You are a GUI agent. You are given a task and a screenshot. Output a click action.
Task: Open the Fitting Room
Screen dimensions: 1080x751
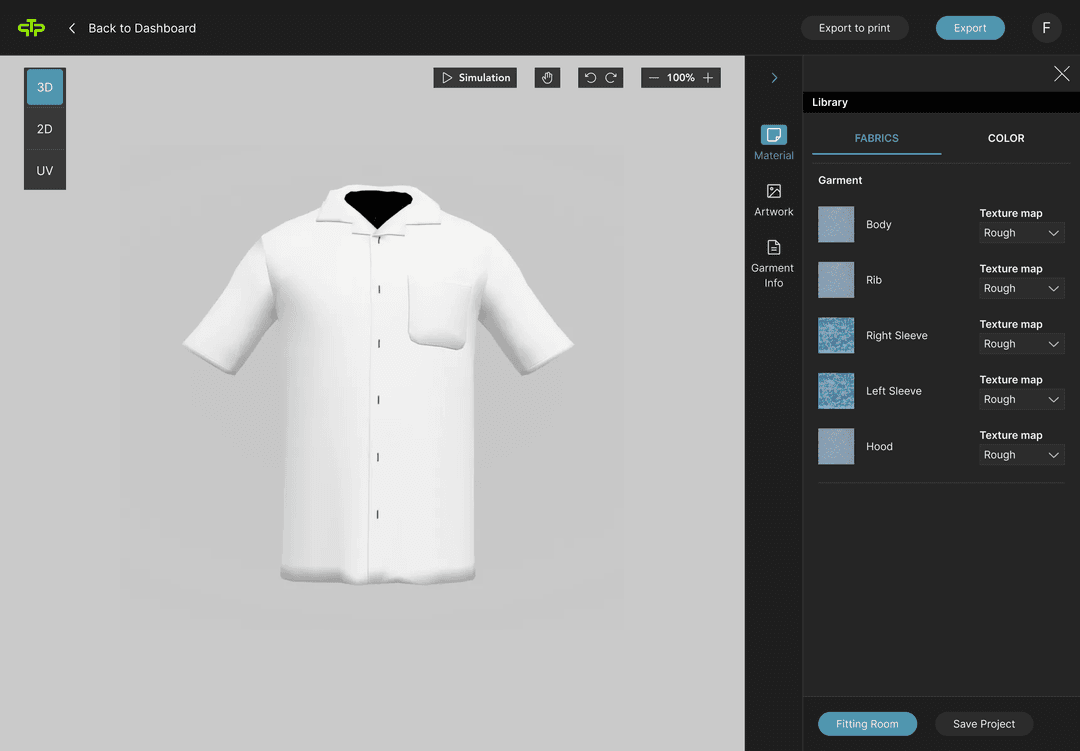click(867, 723)
